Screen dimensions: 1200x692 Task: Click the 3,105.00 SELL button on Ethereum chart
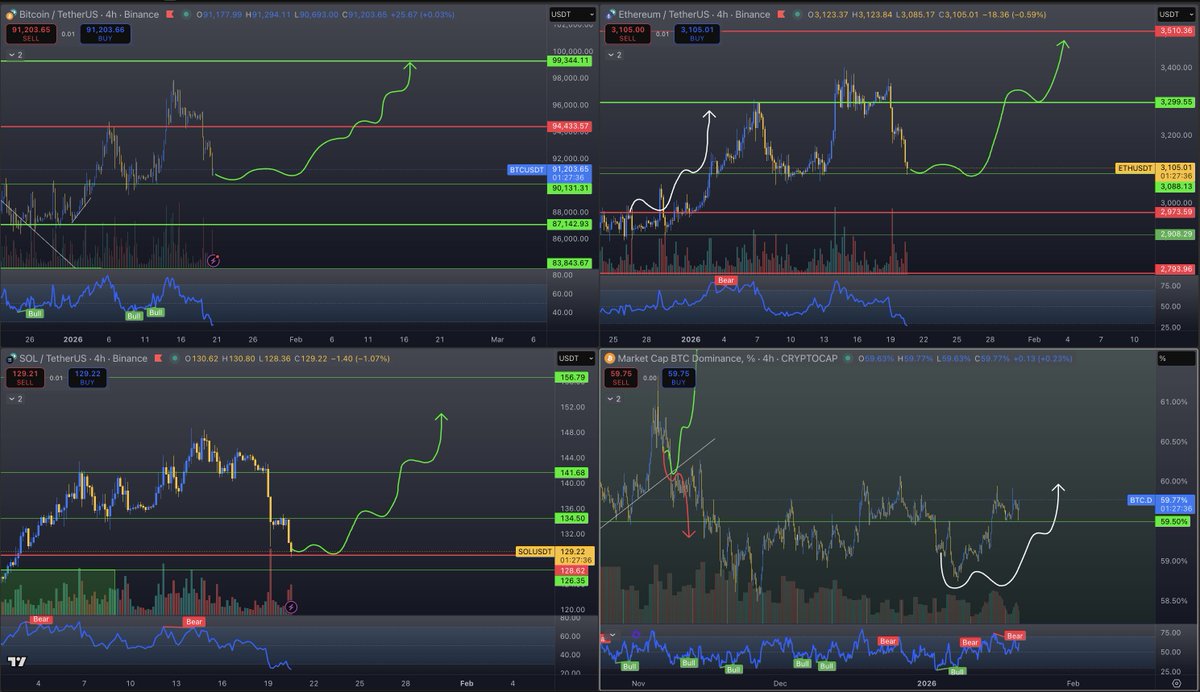click(x=628, y=34)
